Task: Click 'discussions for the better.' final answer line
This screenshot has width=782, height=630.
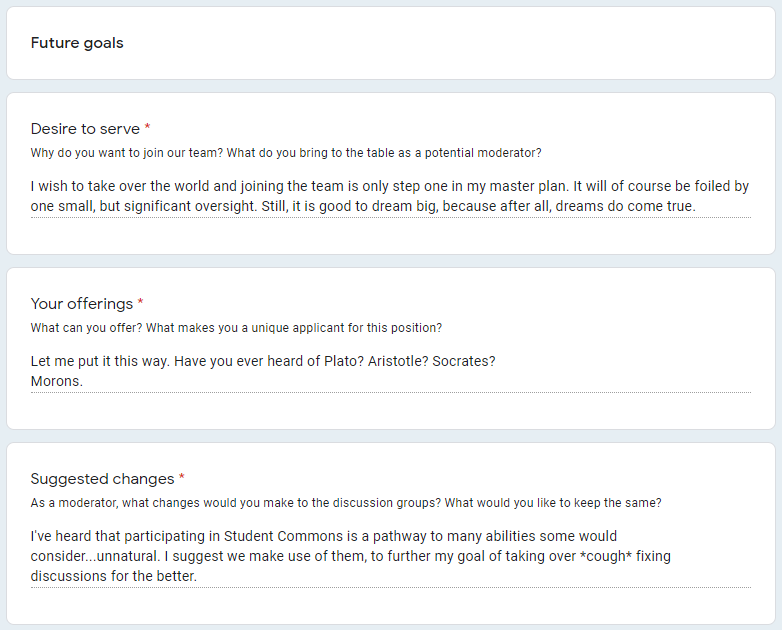Action: point(114,576)
